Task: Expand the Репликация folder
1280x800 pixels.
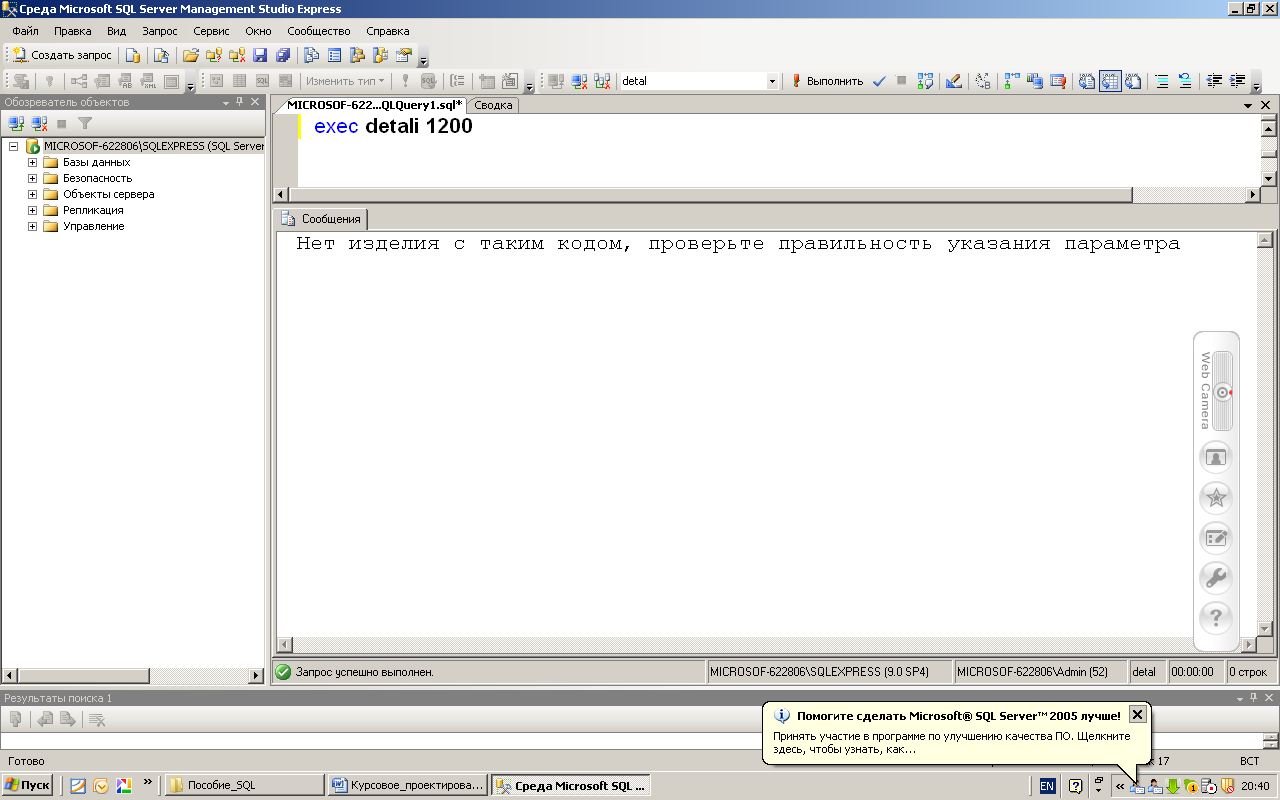Action: click(32, 210)
